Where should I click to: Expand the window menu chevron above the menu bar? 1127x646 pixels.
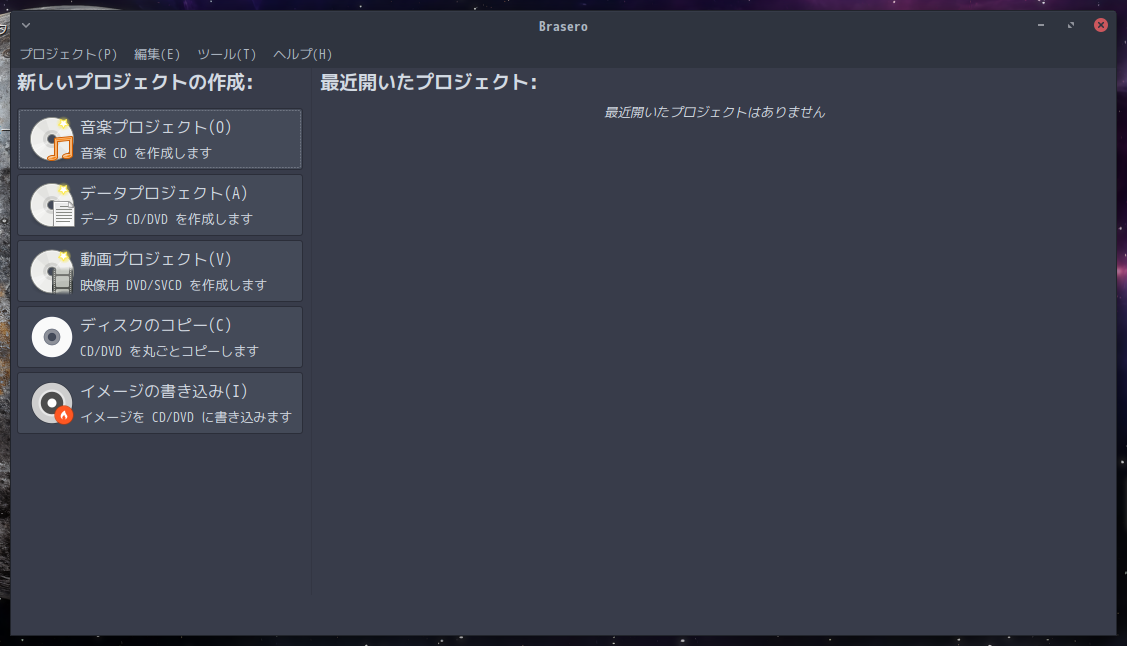coord(24,25)
